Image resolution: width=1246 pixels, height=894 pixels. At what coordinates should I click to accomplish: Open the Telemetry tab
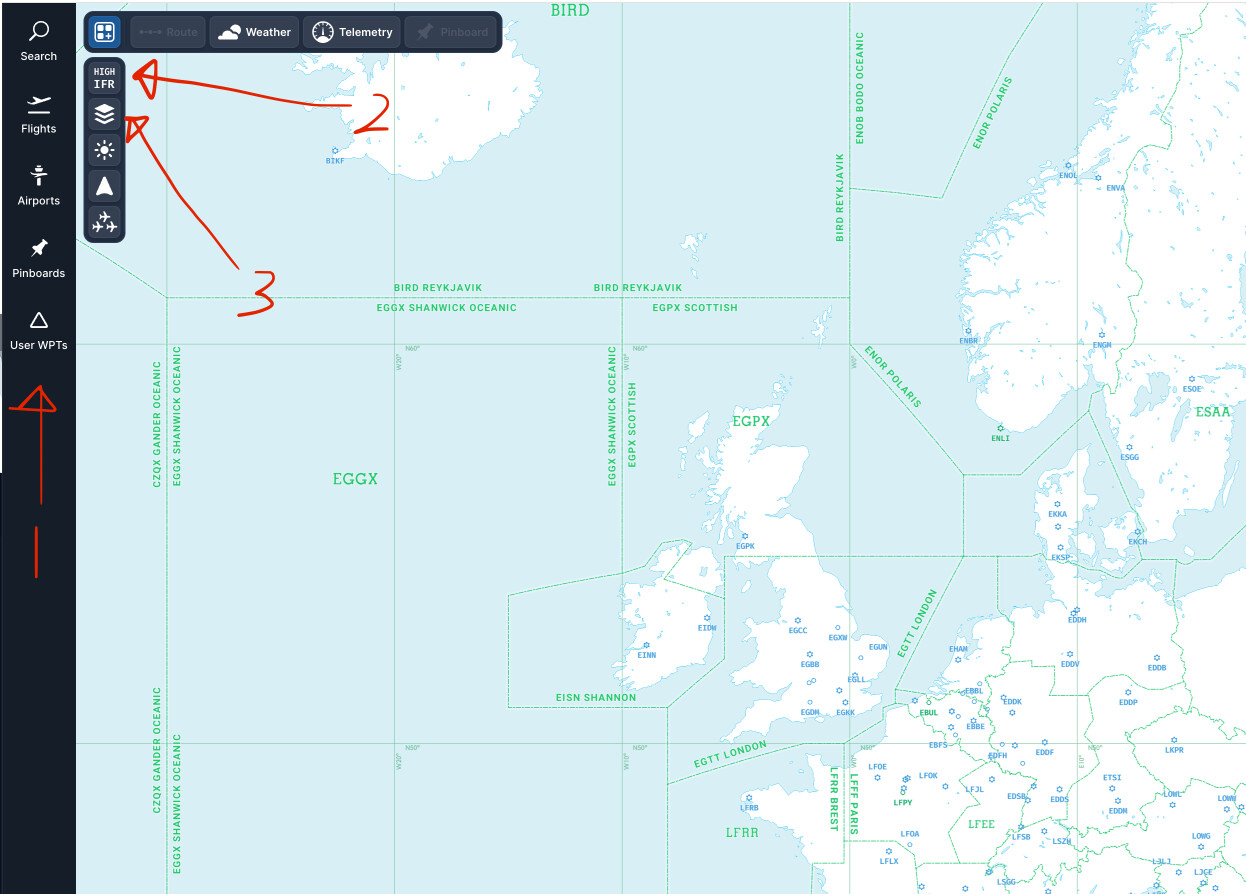352,32
